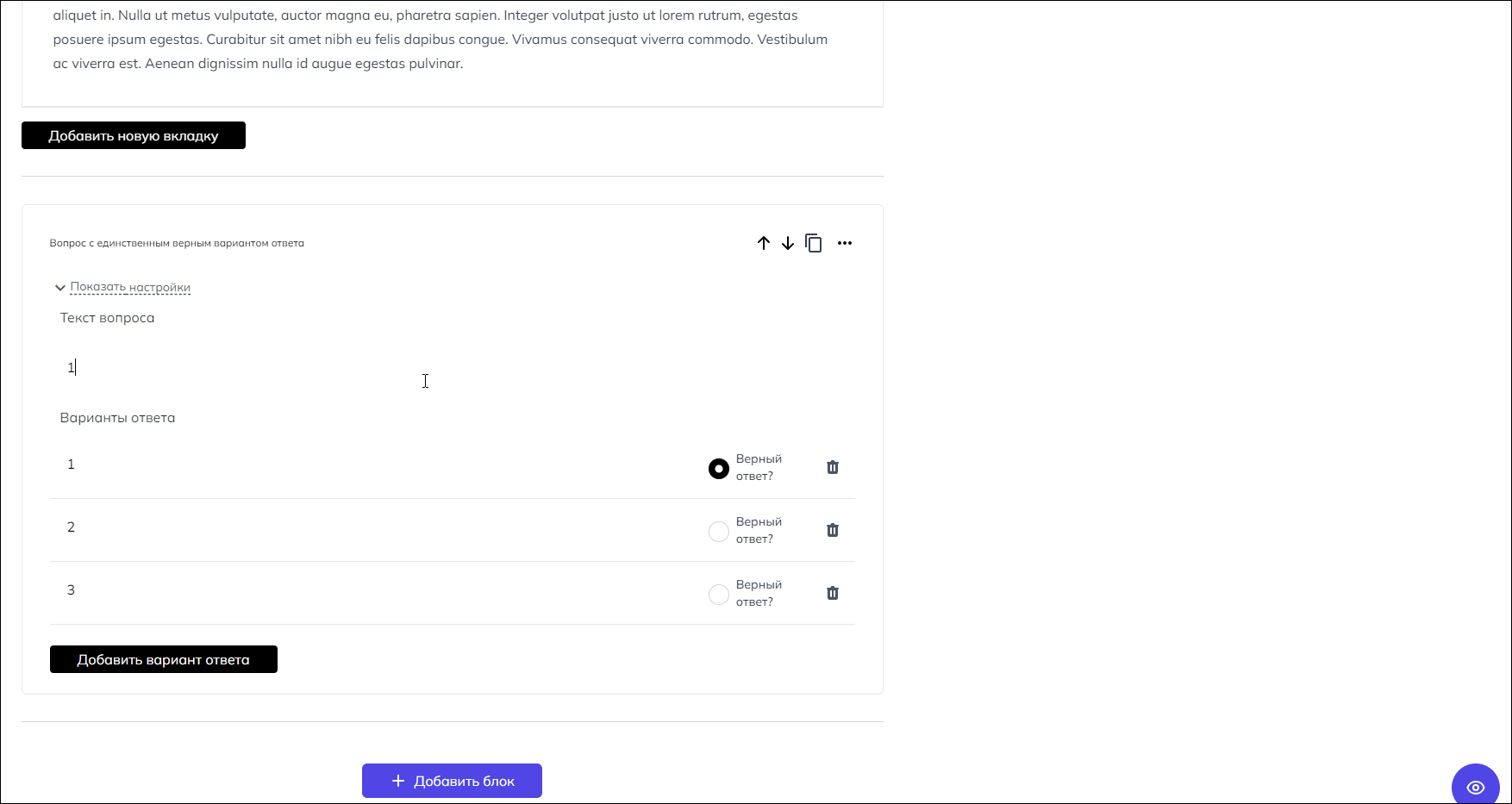
Task: Delete answer option 3 with trash icon
Action: pyautogui.click(x=833, y=593)
